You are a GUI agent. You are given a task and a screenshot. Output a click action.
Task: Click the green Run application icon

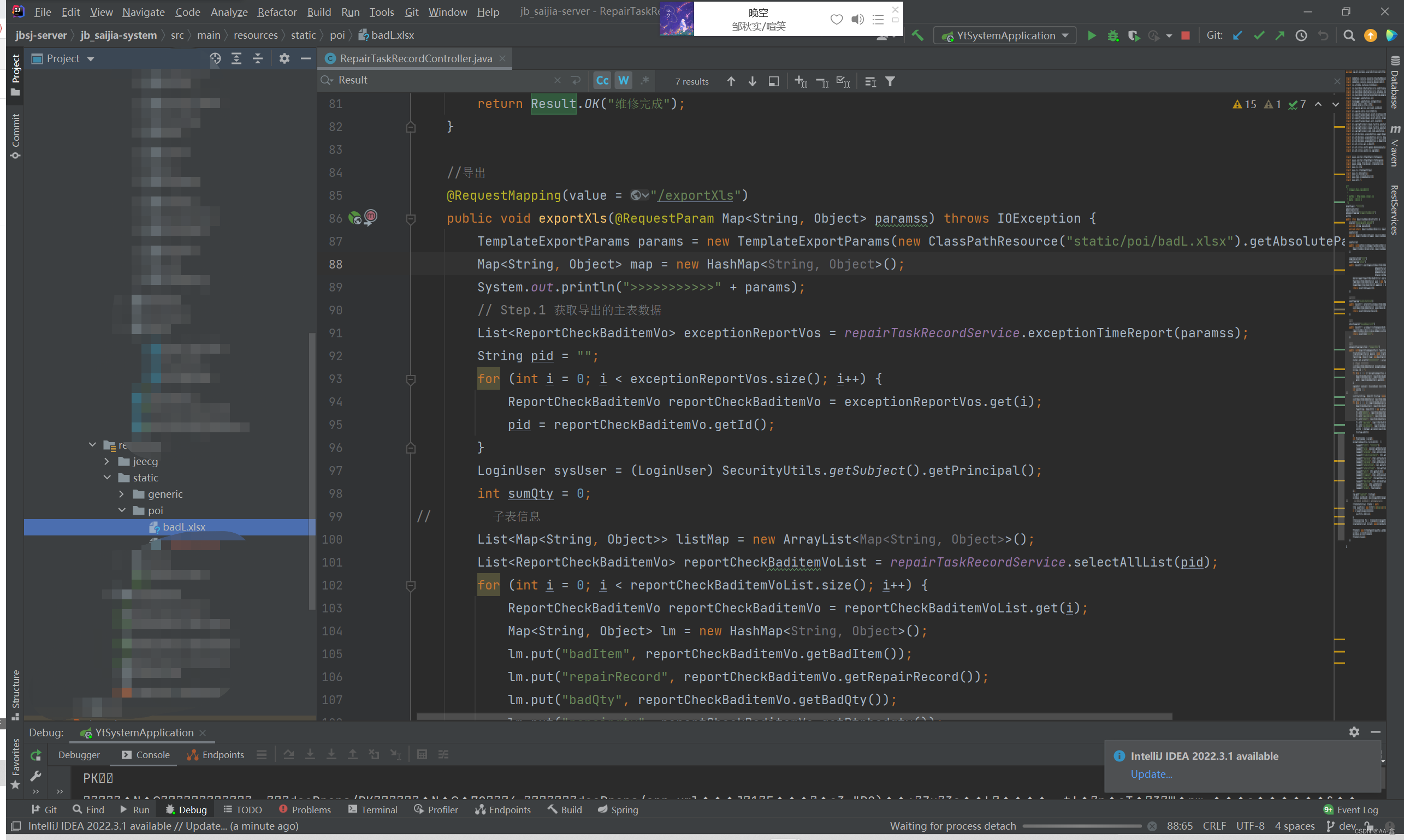tap(1092, 35)
